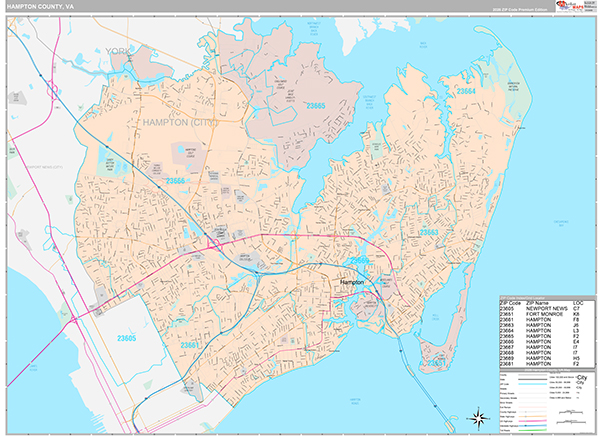
Task: Click the YORK county label
Action: pyautogui.click(x=118, y=49)
